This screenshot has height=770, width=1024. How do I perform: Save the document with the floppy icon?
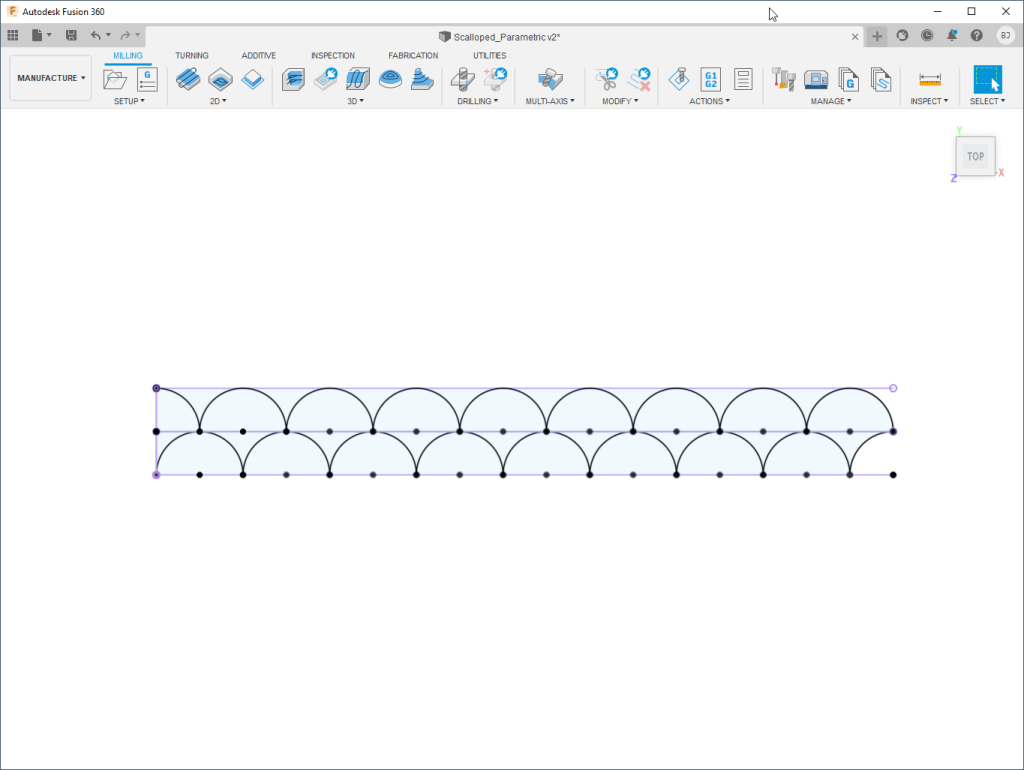71,35
